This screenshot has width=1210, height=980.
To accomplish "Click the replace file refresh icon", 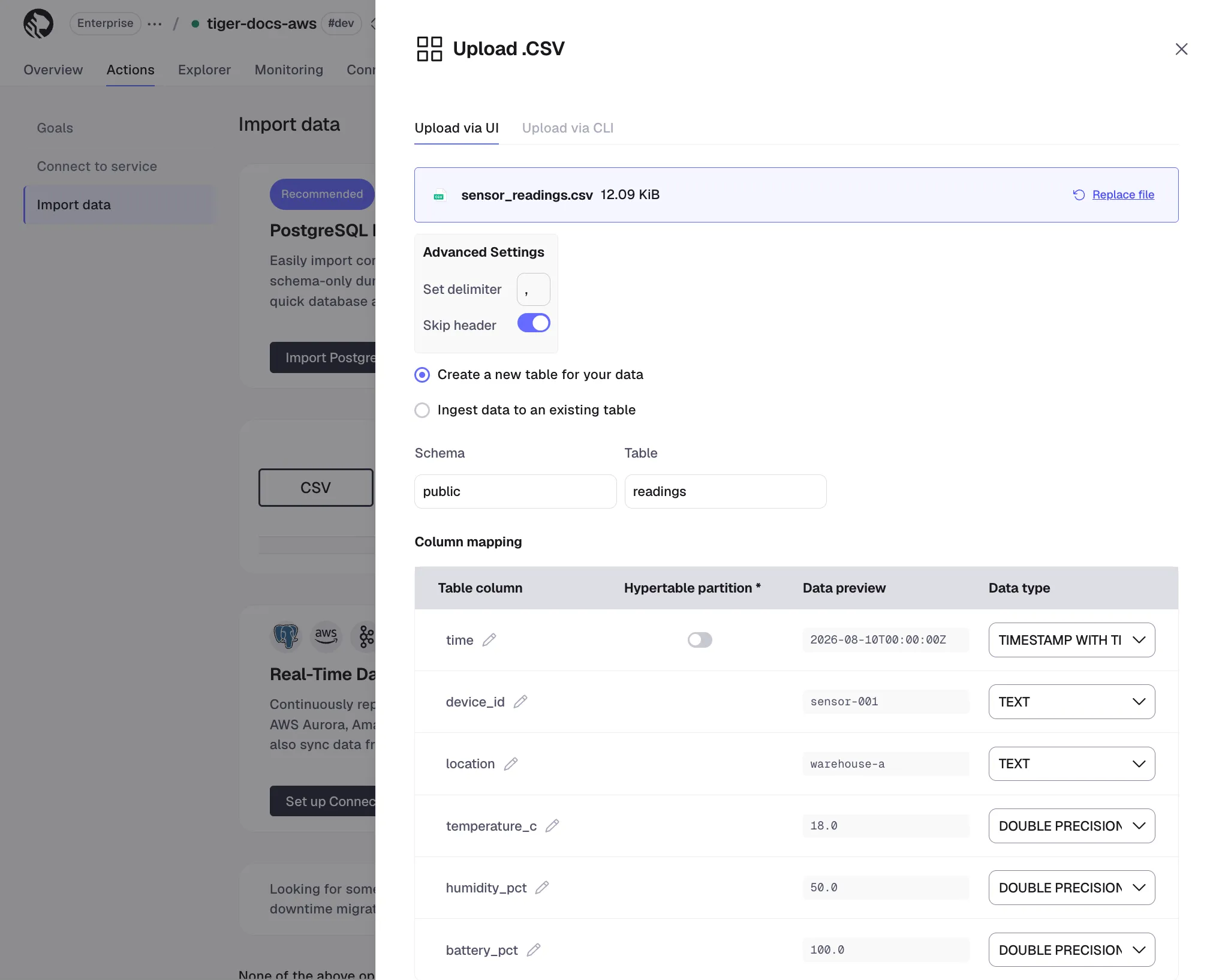I will click(1079, 195).
